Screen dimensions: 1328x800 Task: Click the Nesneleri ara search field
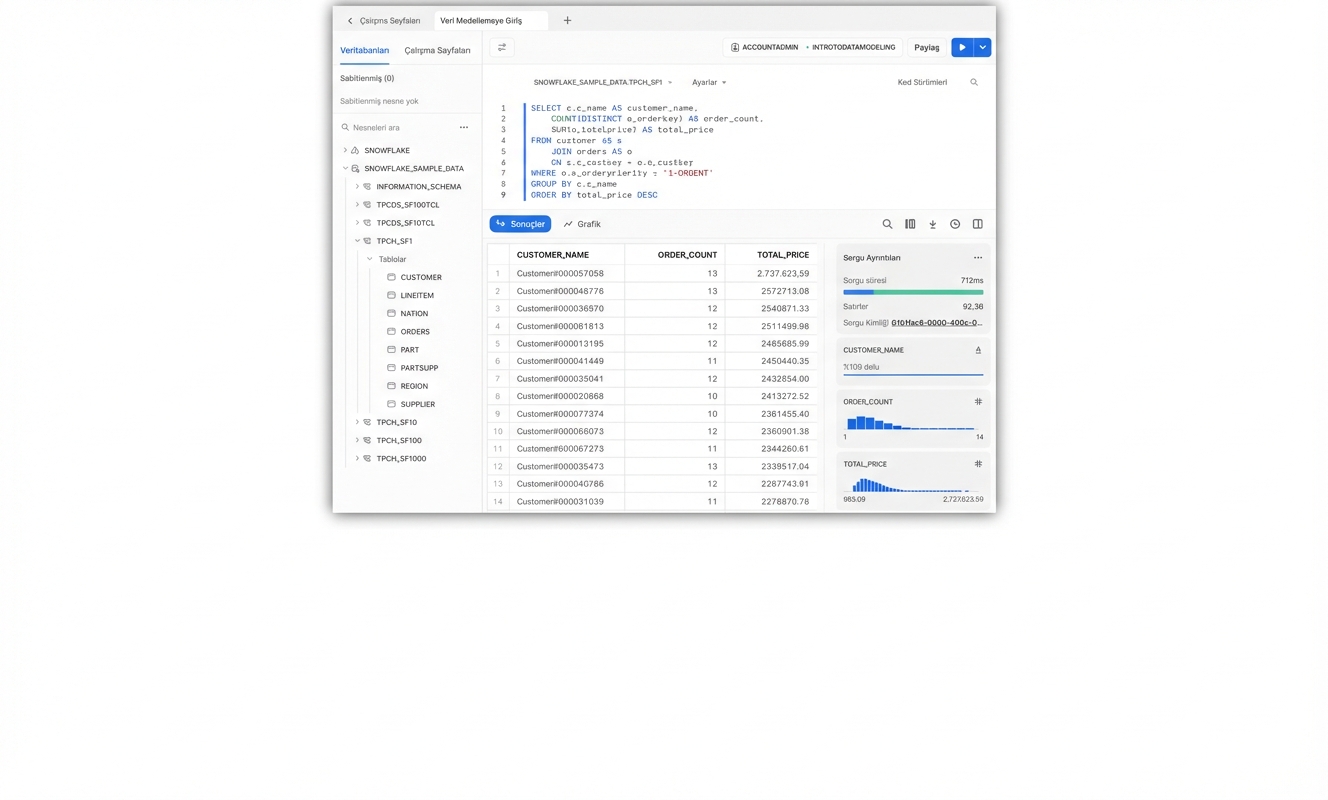[x=400, y=127]
